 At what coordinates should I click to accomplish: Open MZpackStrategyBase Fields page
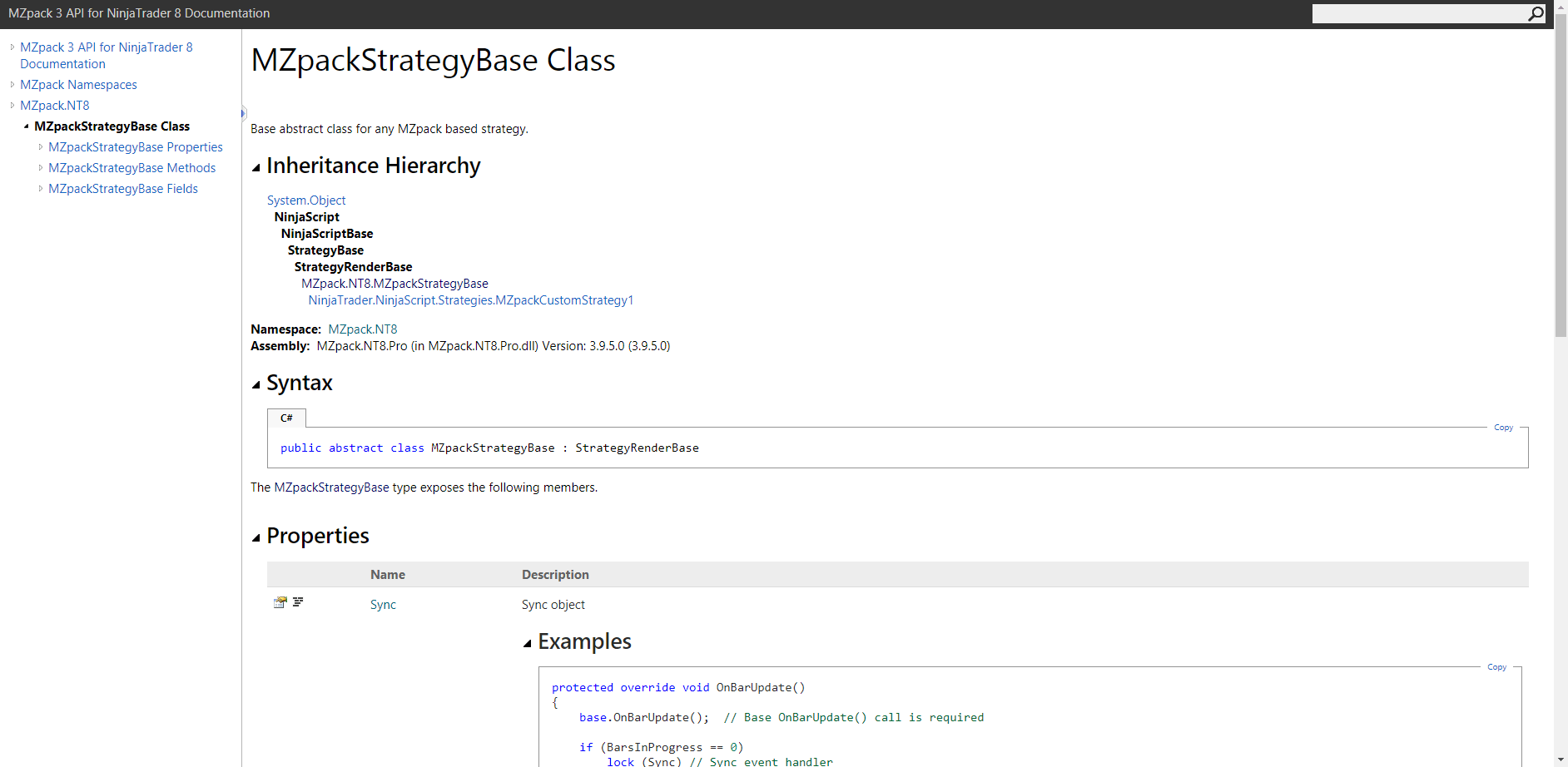(x=123, y=189)
